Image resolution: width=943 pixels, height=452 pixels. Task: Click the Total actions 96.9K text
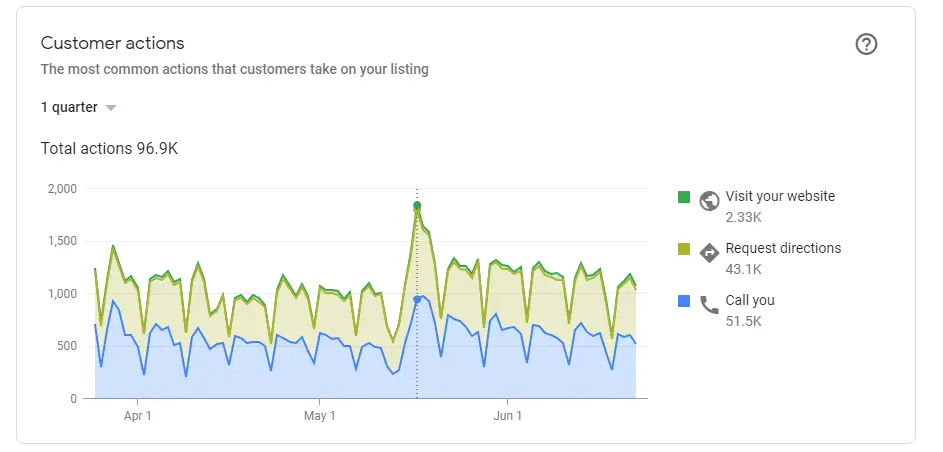point(109,149)
